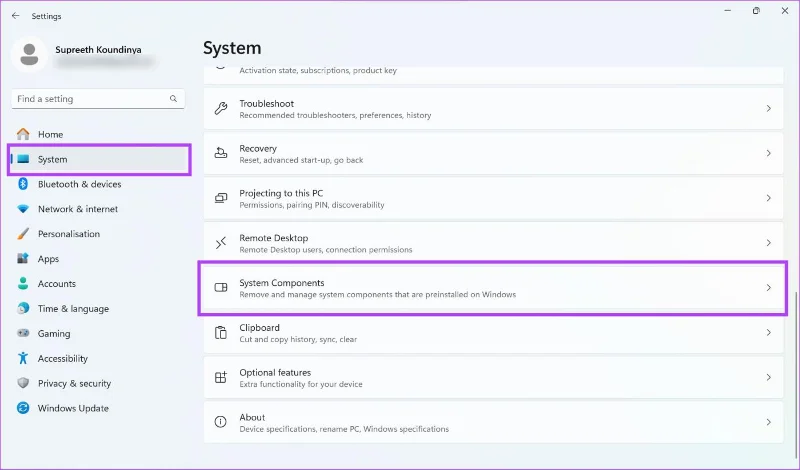The width and height of the screenshot is (800, 470).
Task: Click the Optional features grid icon
Action: coord(220,377)
